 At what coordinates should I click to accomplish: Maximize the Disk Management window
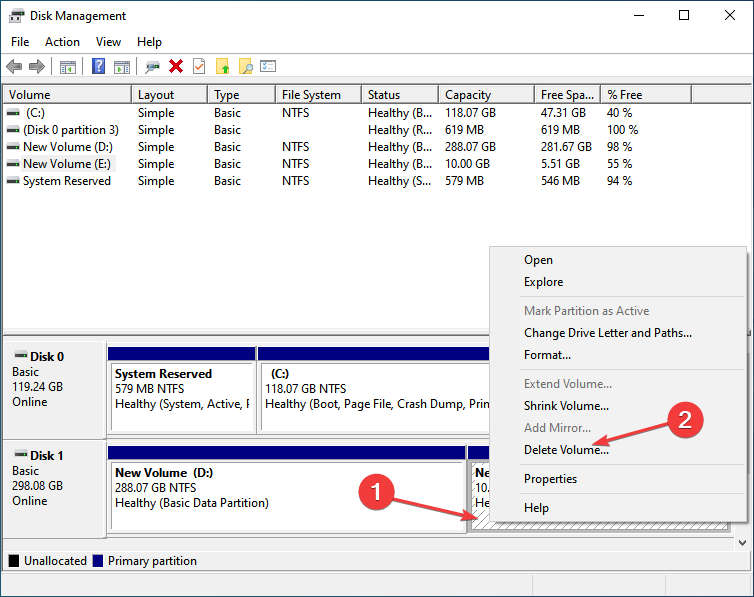point(684,15)
